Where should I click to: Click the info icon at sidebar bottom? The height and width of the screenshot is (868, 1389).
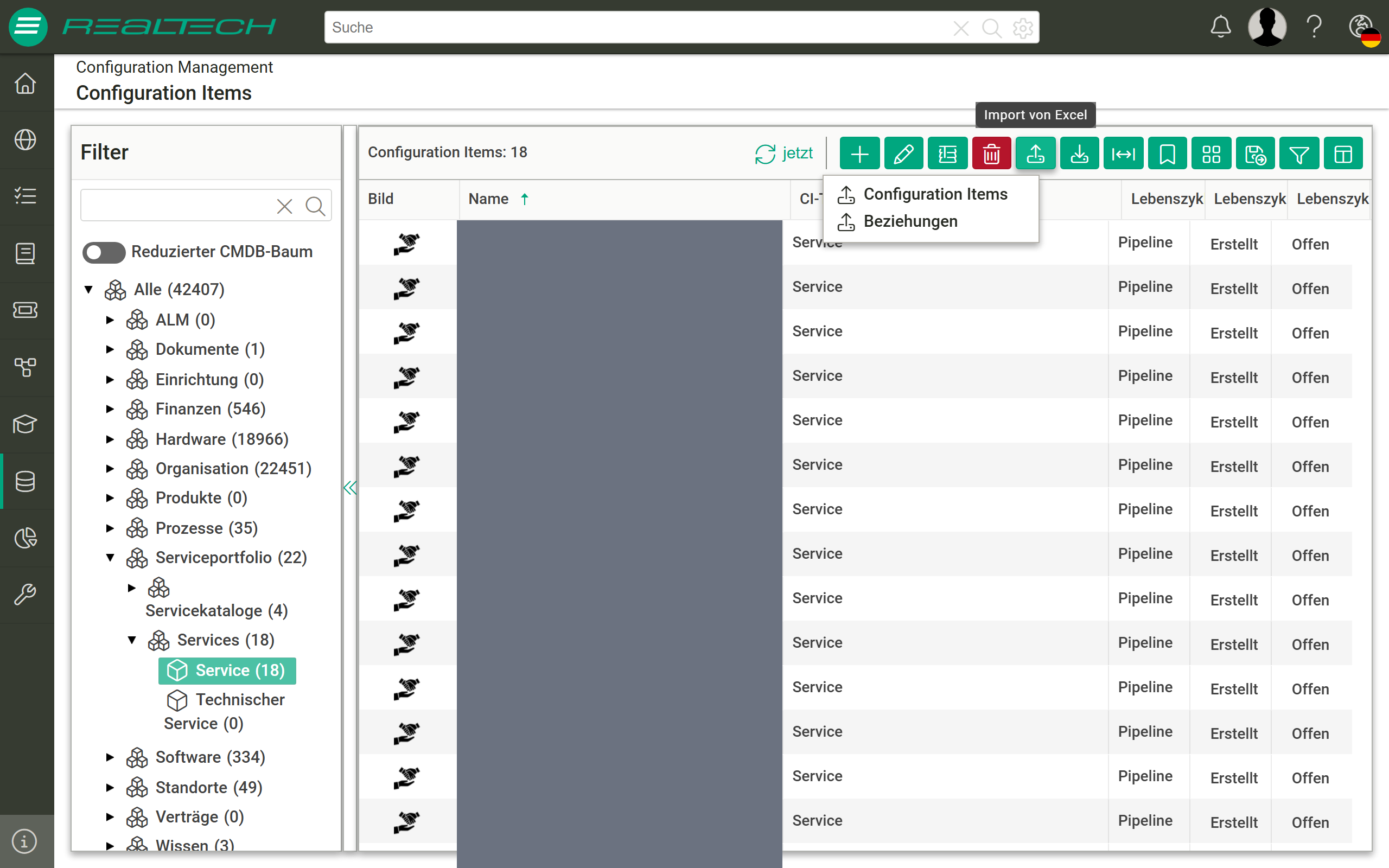pos(24,841)
